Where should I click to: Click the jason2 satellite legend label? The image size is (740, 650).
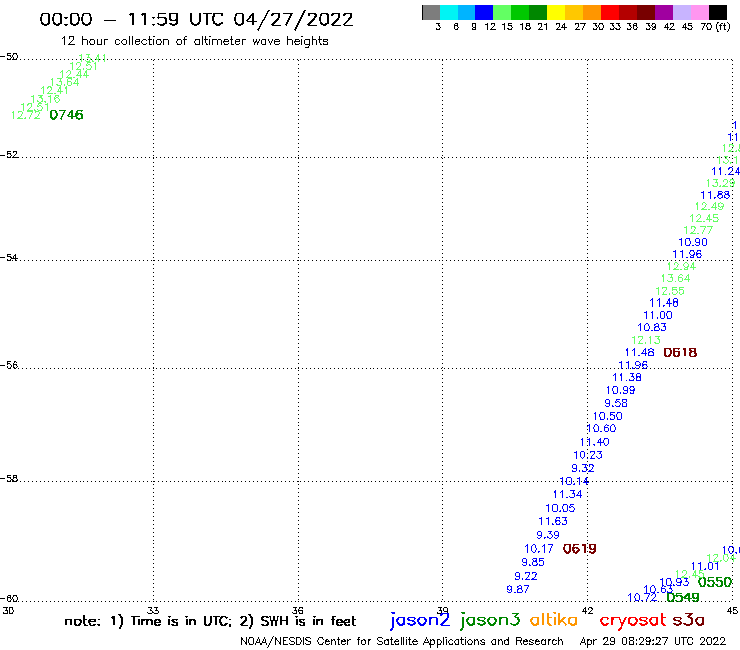coord(420,620)
